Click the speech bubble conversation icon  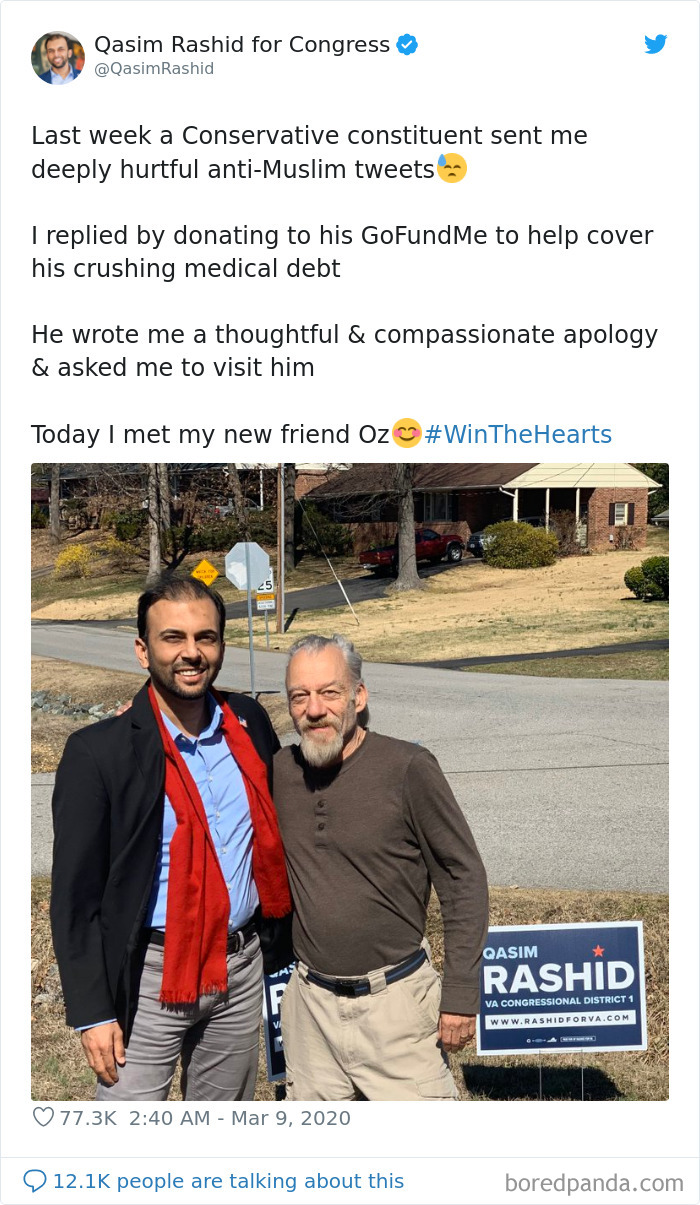[x=34, y=1181]
